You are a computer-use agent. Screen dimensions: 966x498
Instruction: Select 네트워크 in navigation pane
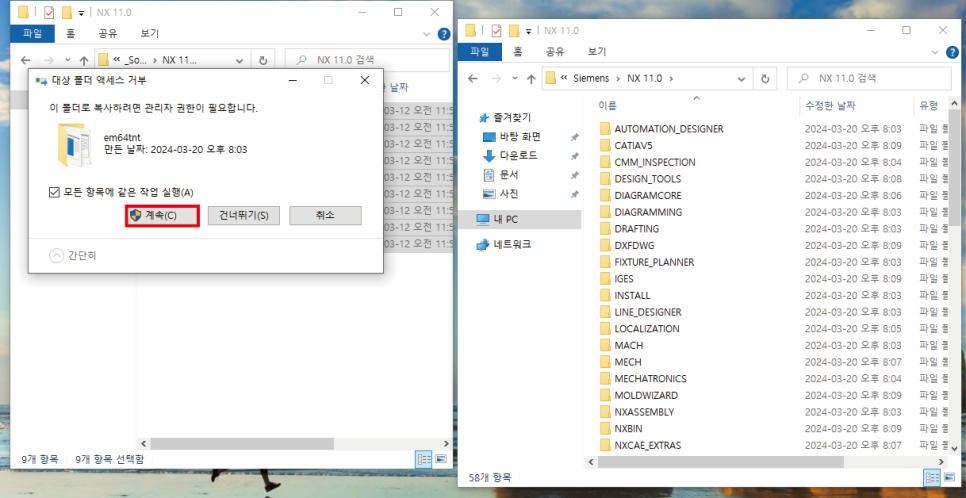coord(513,244)
